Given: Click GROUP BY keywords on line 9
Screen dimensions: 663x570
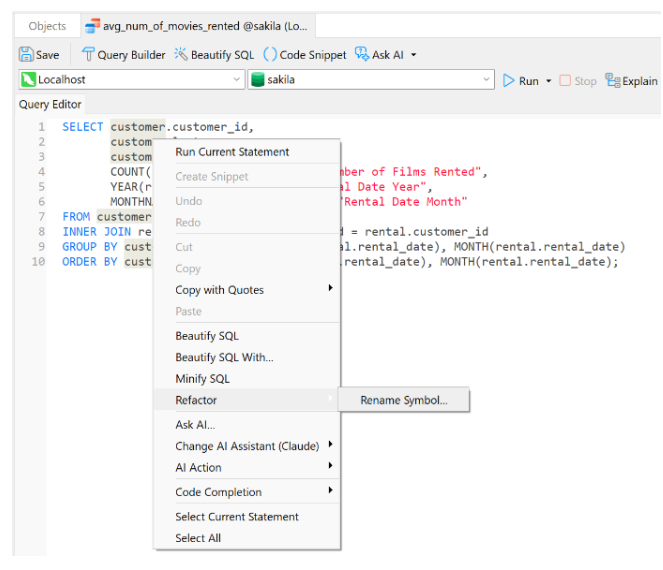Looking at the screenshot, I should click(90, 247).
